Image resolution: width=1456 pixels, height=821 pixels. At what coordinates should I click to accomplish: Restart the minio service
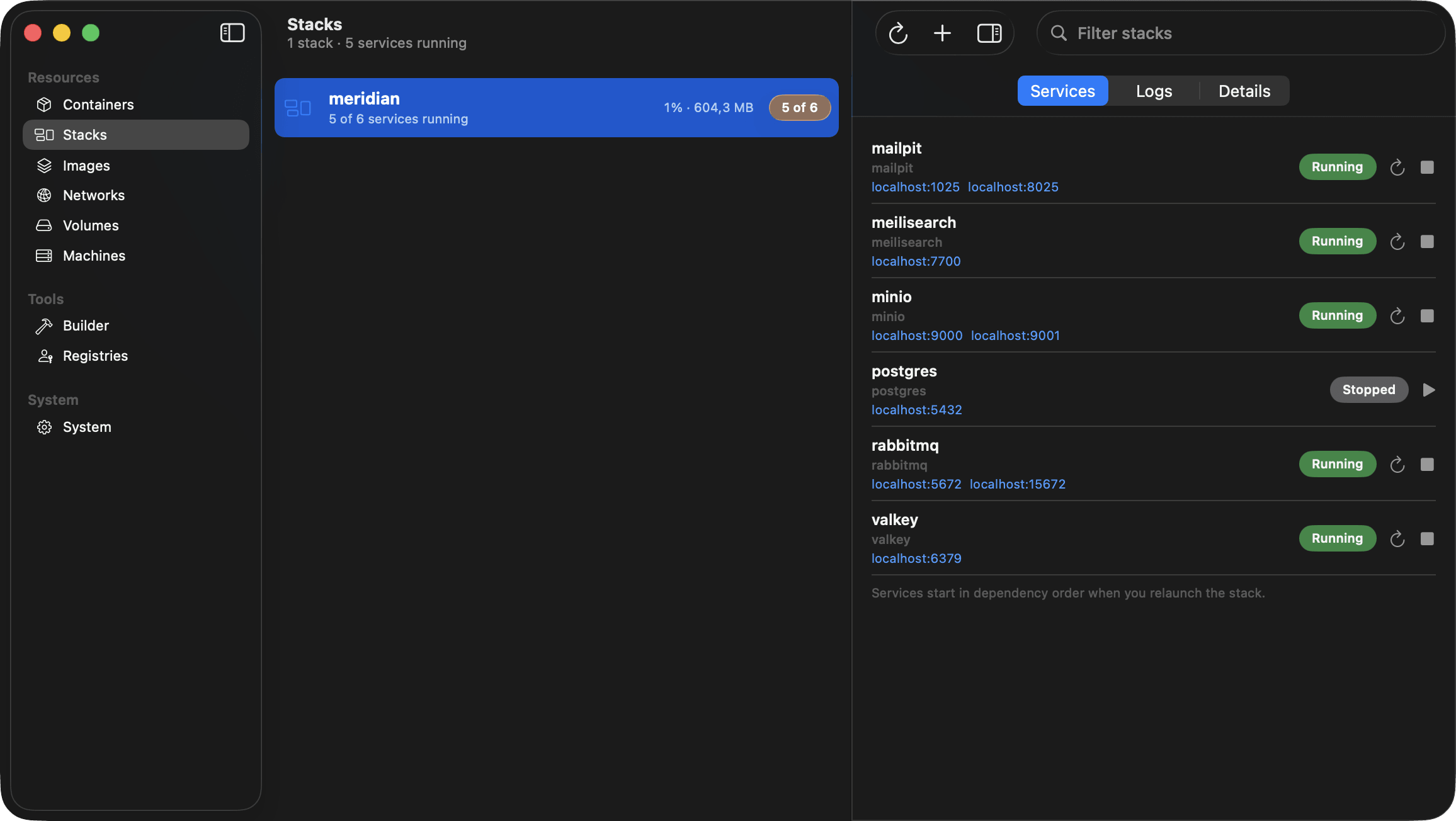(x=1397, y=316)
